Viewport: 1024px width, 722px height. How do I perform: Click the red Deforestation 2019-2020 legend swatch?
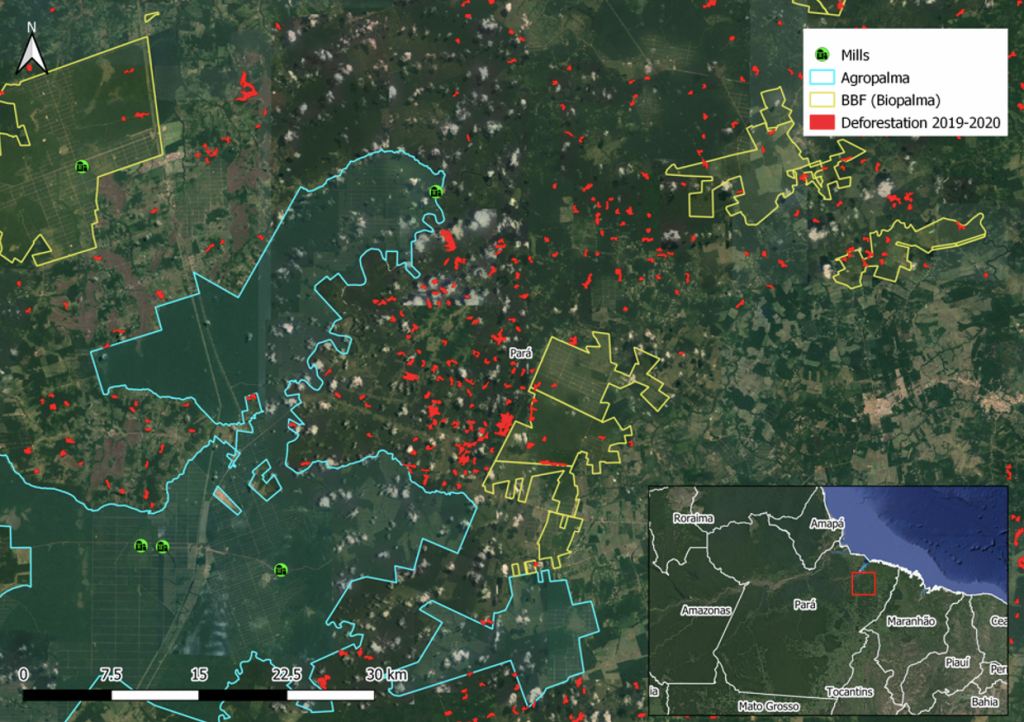[x=821, y=123]
